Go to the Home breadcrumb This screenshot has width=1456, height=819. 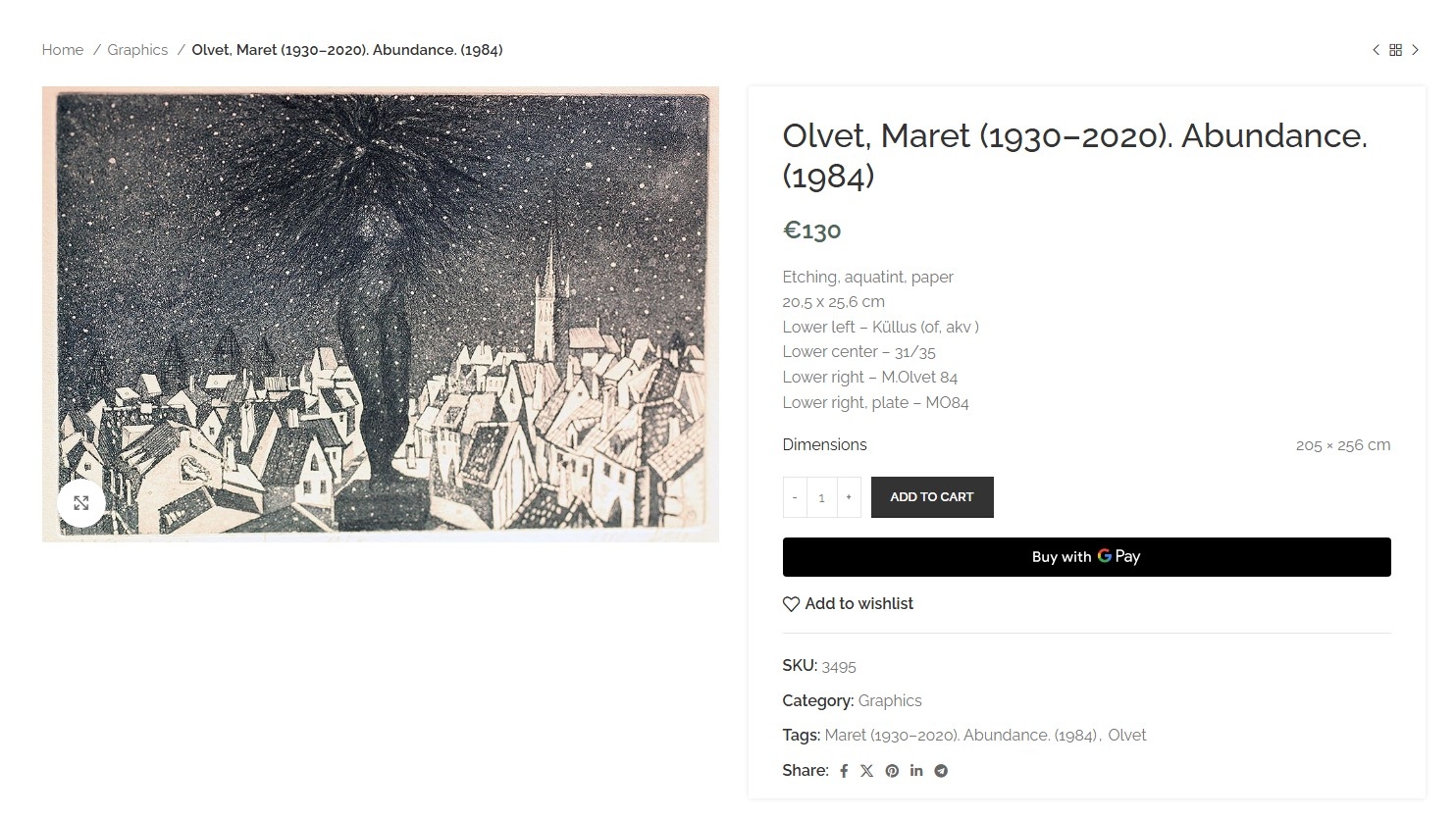[63, 50]
